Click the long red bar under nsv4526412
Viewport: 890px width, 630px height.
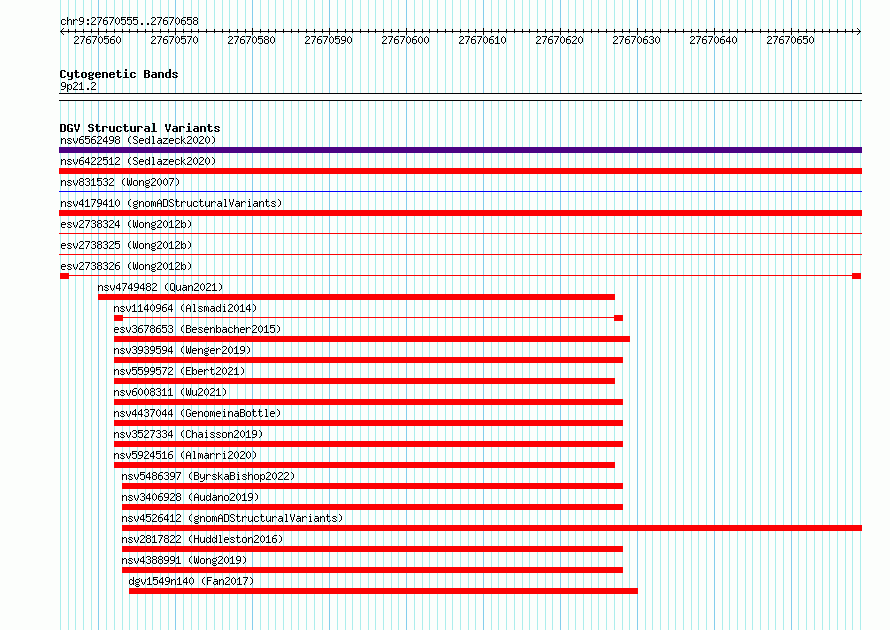click(x=492, y=528)
